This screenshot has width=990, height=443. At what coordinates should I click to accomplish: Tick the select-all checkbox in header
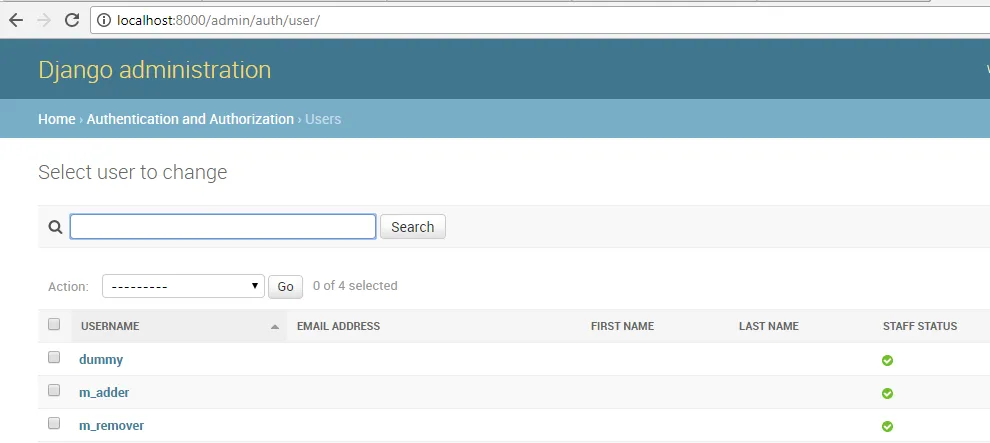(x=54, y=324)
